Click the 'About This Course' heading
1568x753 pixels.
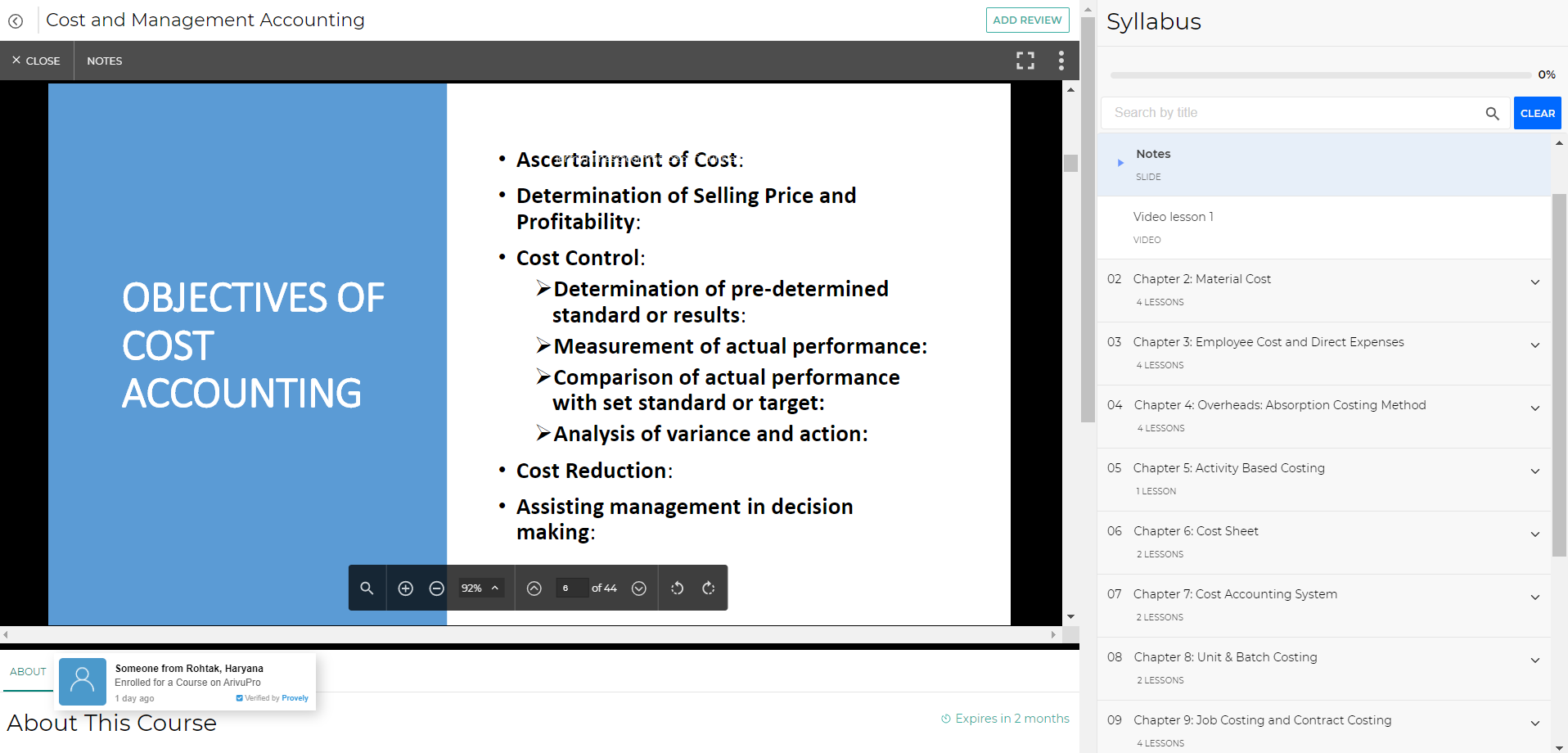pos(112,724)
